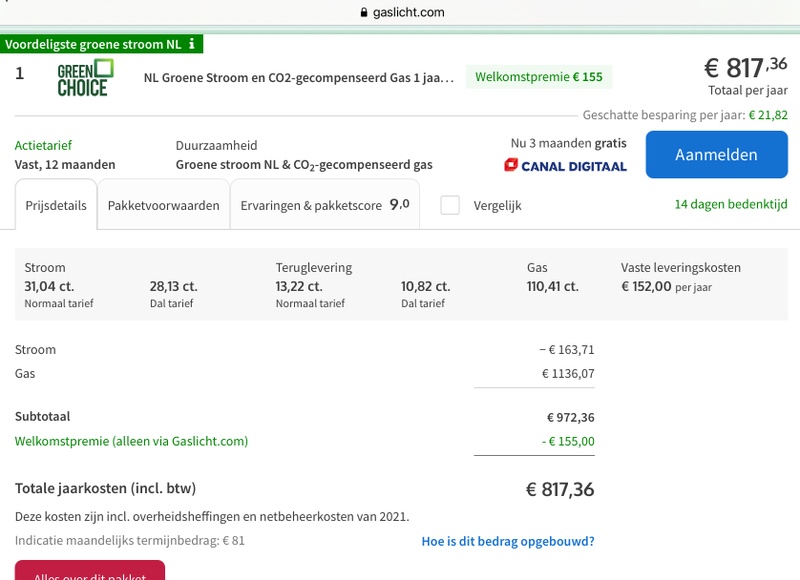The image size is (800, 580).
Task: Click the Greenchoice logo
Action: click(86, 77)
